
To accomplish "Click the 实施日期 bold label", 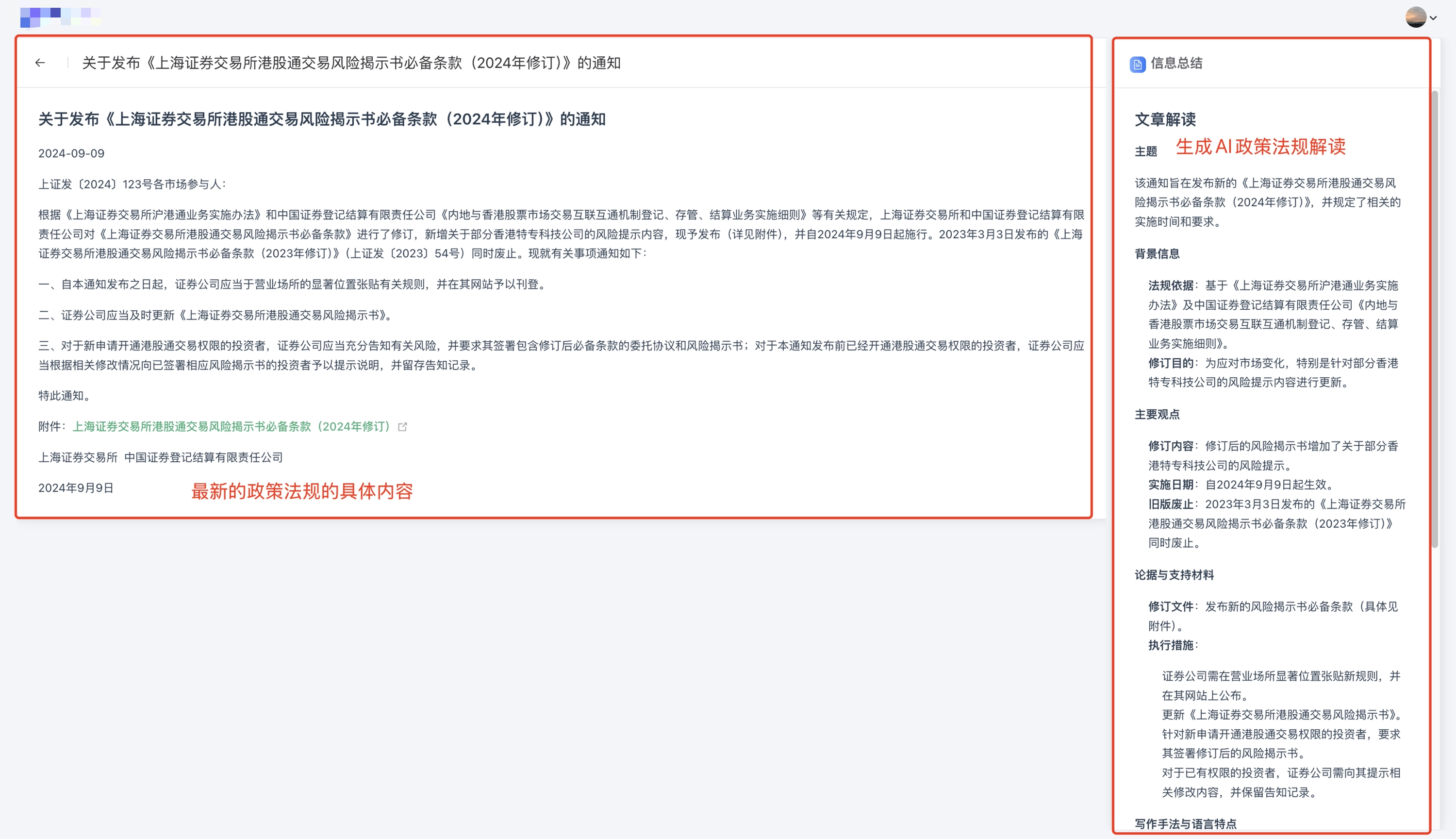I will point(1170,485).
